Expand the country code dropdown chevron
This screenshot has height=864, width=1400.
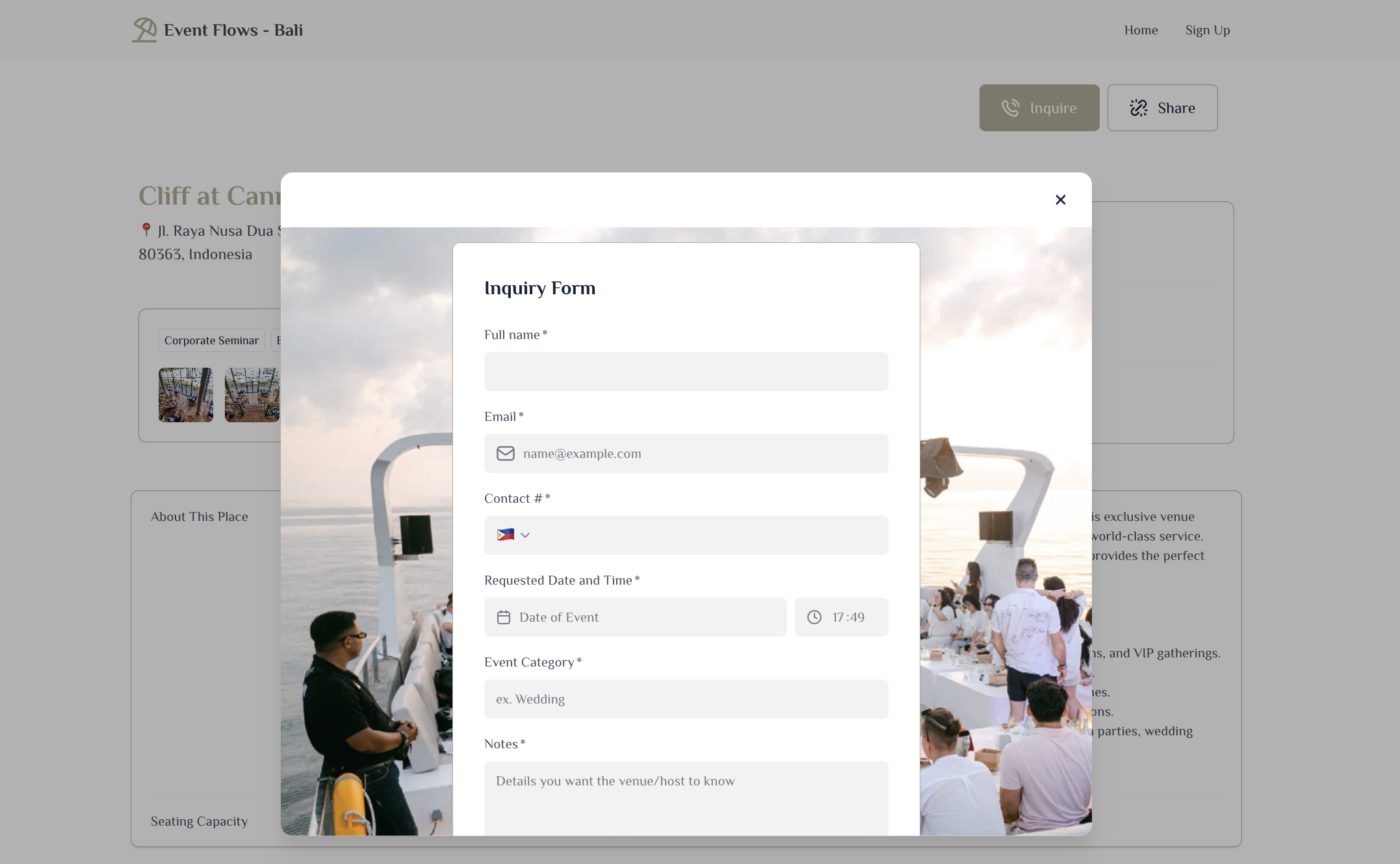[525, 535]
